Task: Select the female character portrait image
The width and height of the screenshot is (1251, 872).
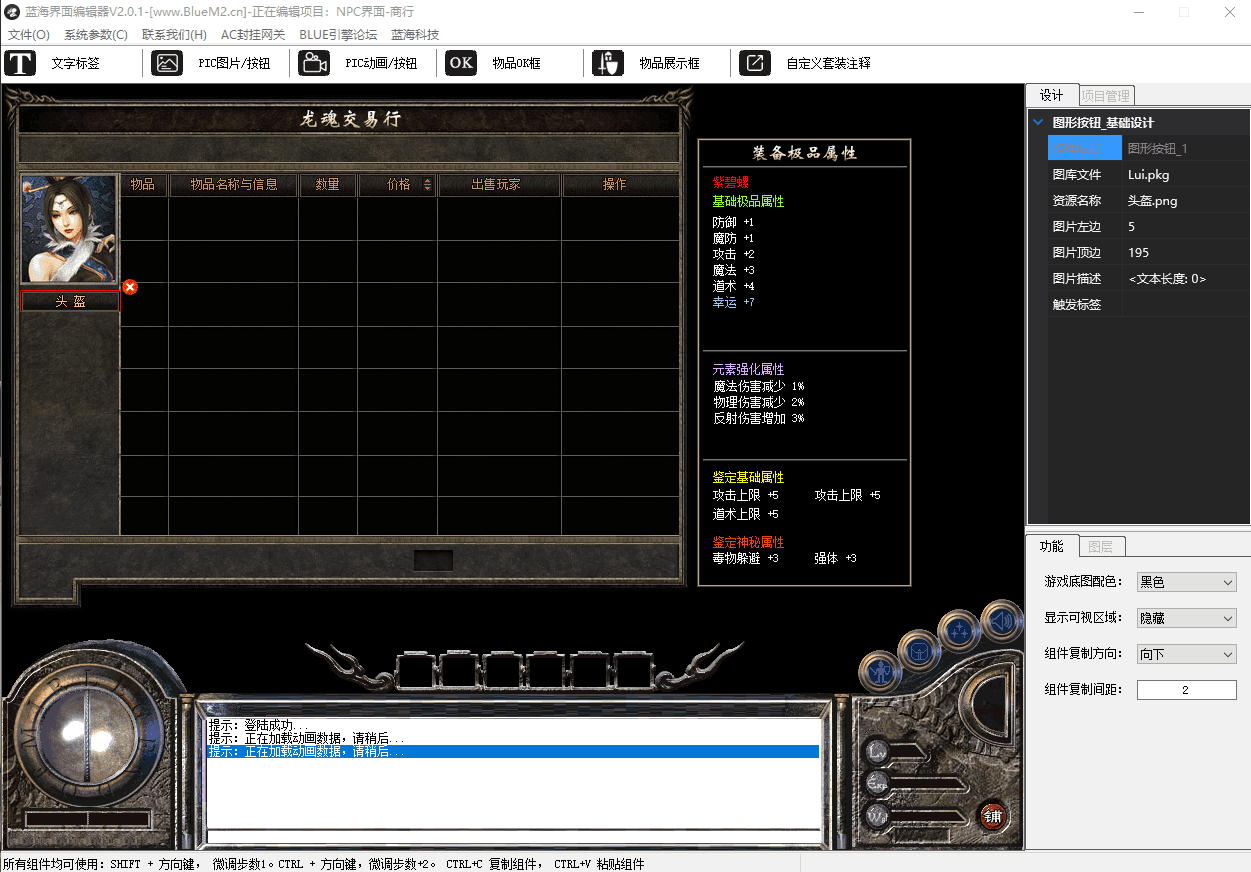Action: (x=69, y=230)
